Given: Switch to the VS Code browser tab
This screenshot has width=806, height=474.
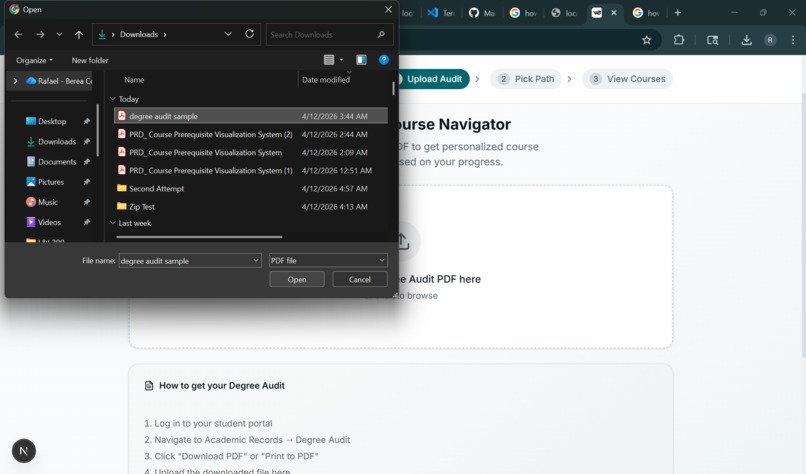Looking at the screenshot, I should tap(441, 13).
